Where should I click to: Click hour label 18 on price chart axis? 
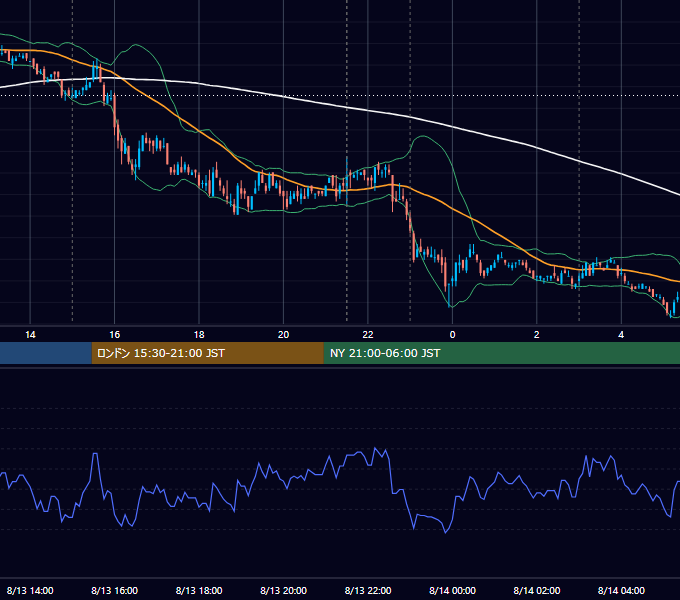pos(199,335)
